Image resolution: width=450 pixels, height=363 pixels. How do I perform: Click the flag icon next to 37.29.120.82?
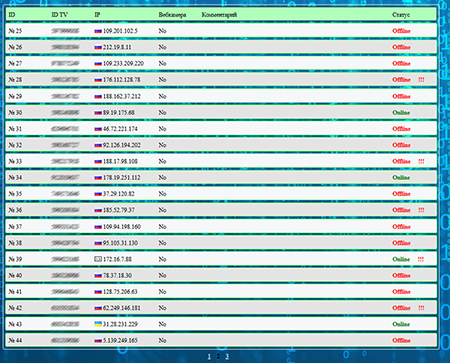pyautogui.click(x=98, y=194)
